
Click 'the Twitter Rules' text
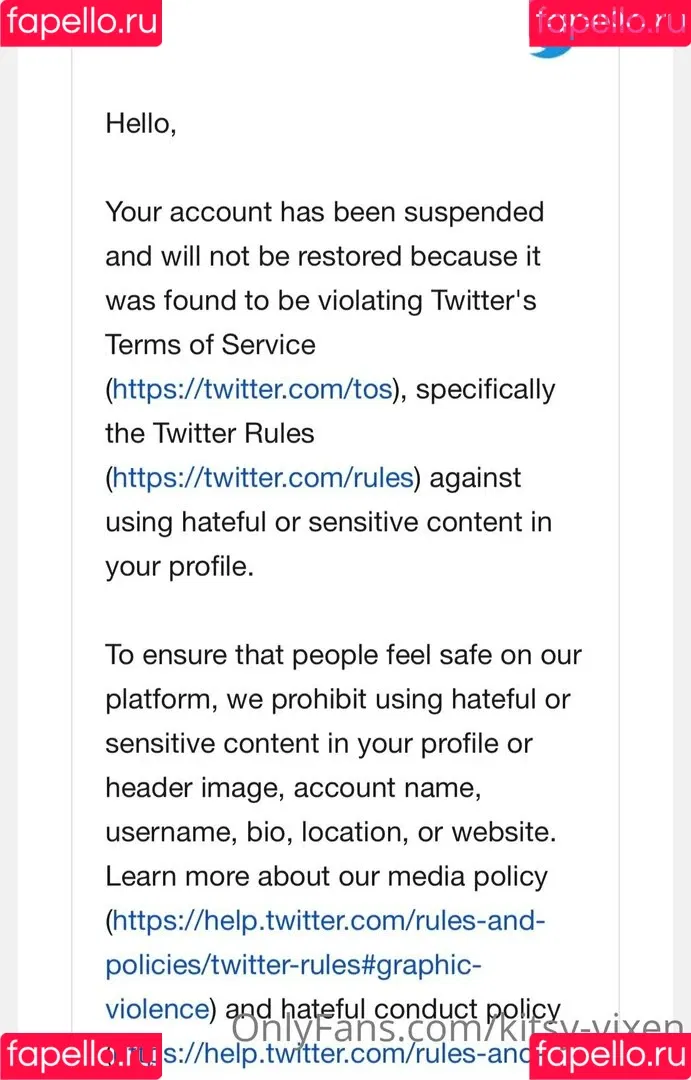pyautogui.click(x=209, y=433)
